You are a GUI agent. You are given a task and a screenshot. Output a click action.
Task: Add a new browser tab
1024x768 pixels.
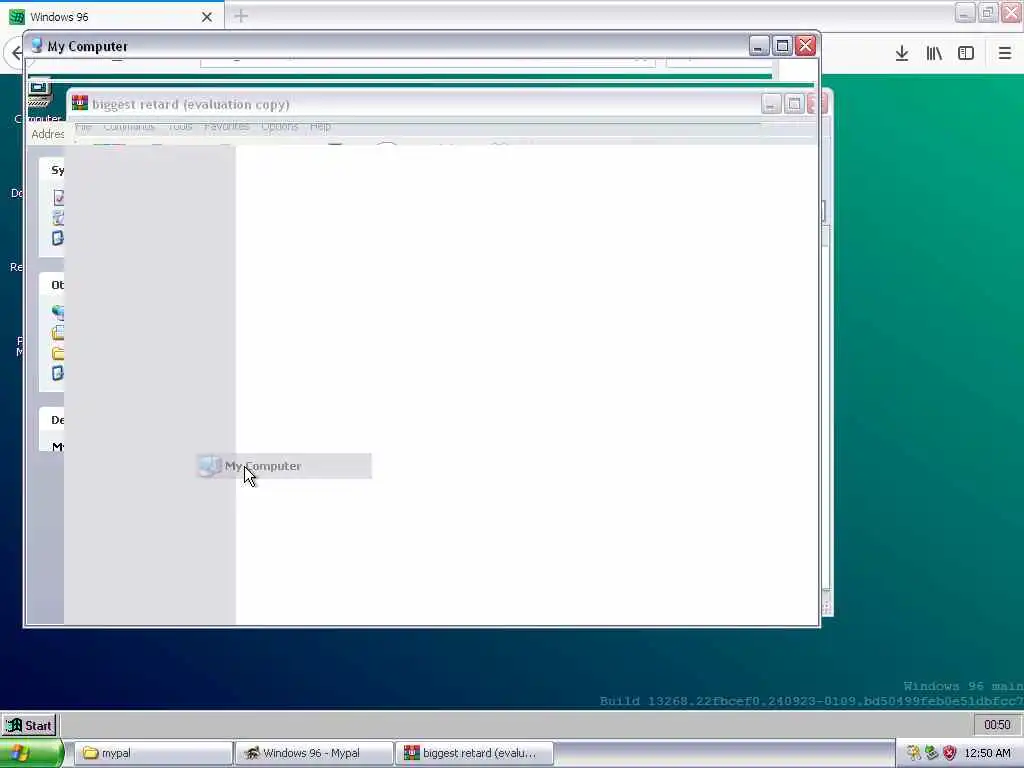click(x=241, y=16)
